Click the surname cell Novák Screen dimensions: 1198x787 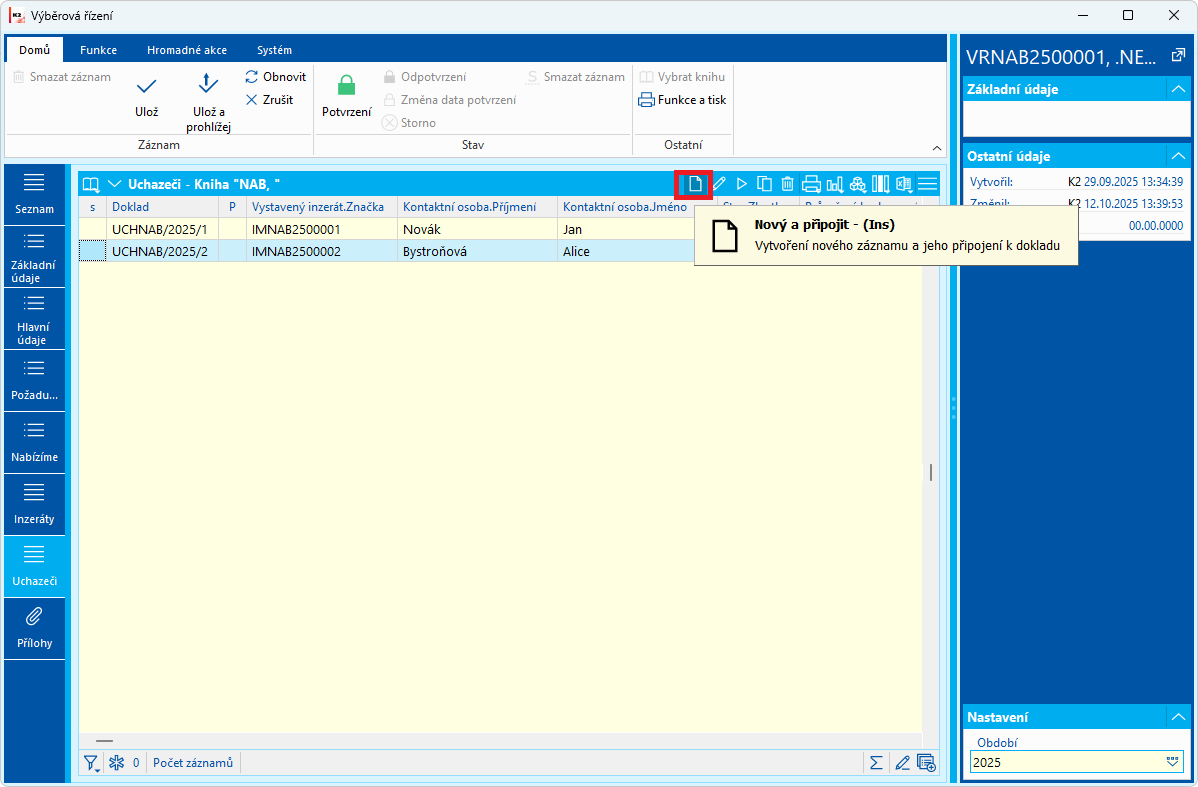[x=478, y=229]
